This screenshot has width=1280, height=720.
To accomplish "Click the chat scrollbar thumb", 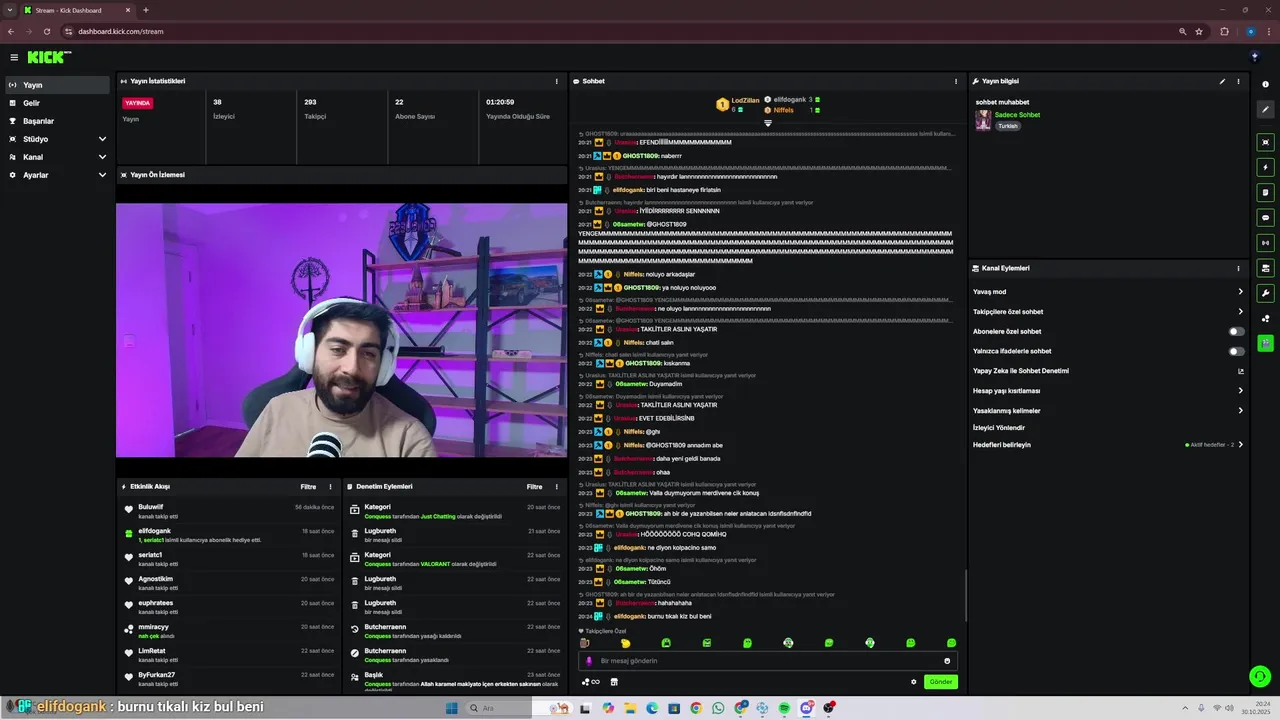I will click(x=966, y=595).
